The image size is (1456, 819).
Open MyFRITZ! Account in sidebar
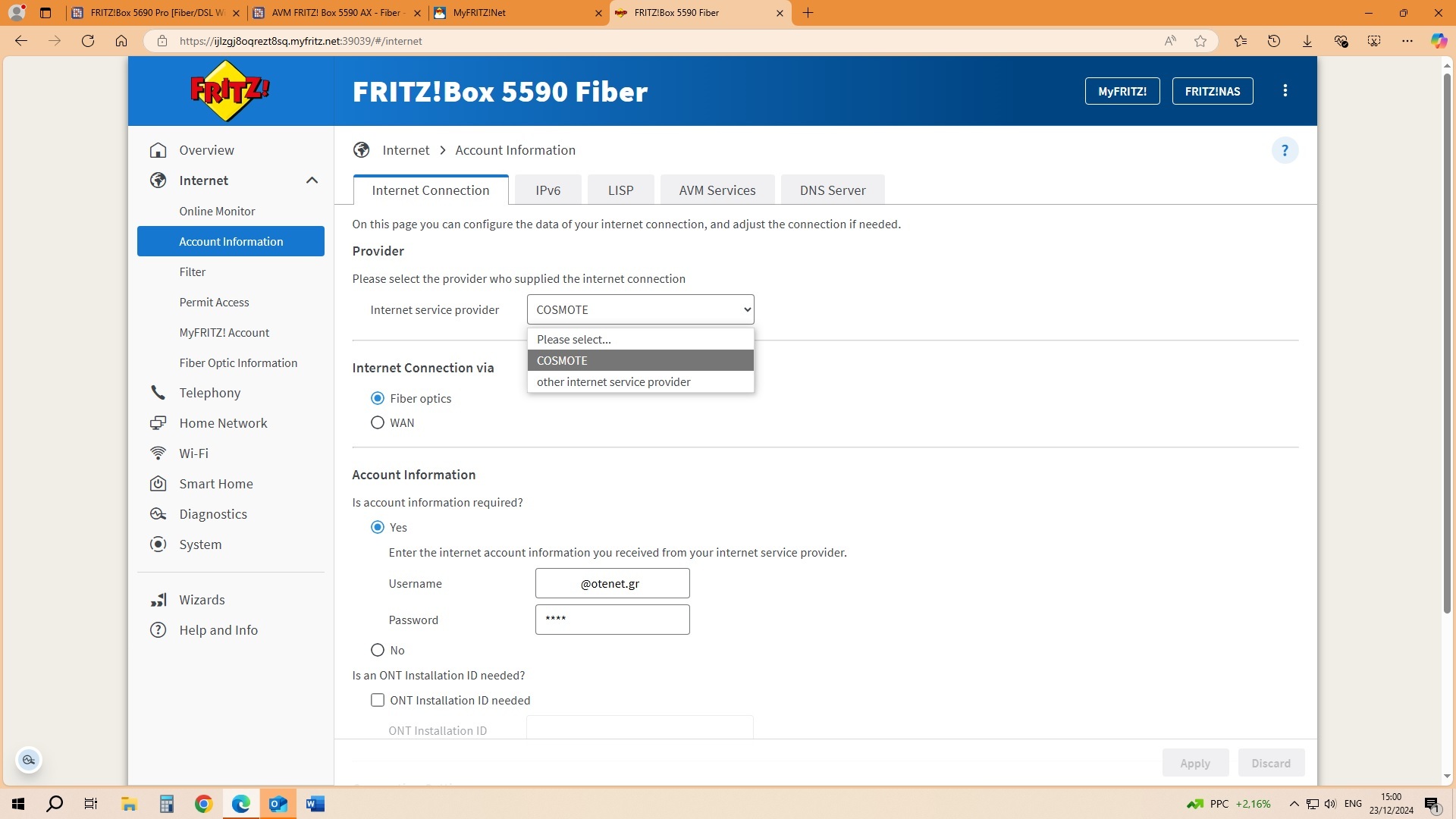click(231, 332)
